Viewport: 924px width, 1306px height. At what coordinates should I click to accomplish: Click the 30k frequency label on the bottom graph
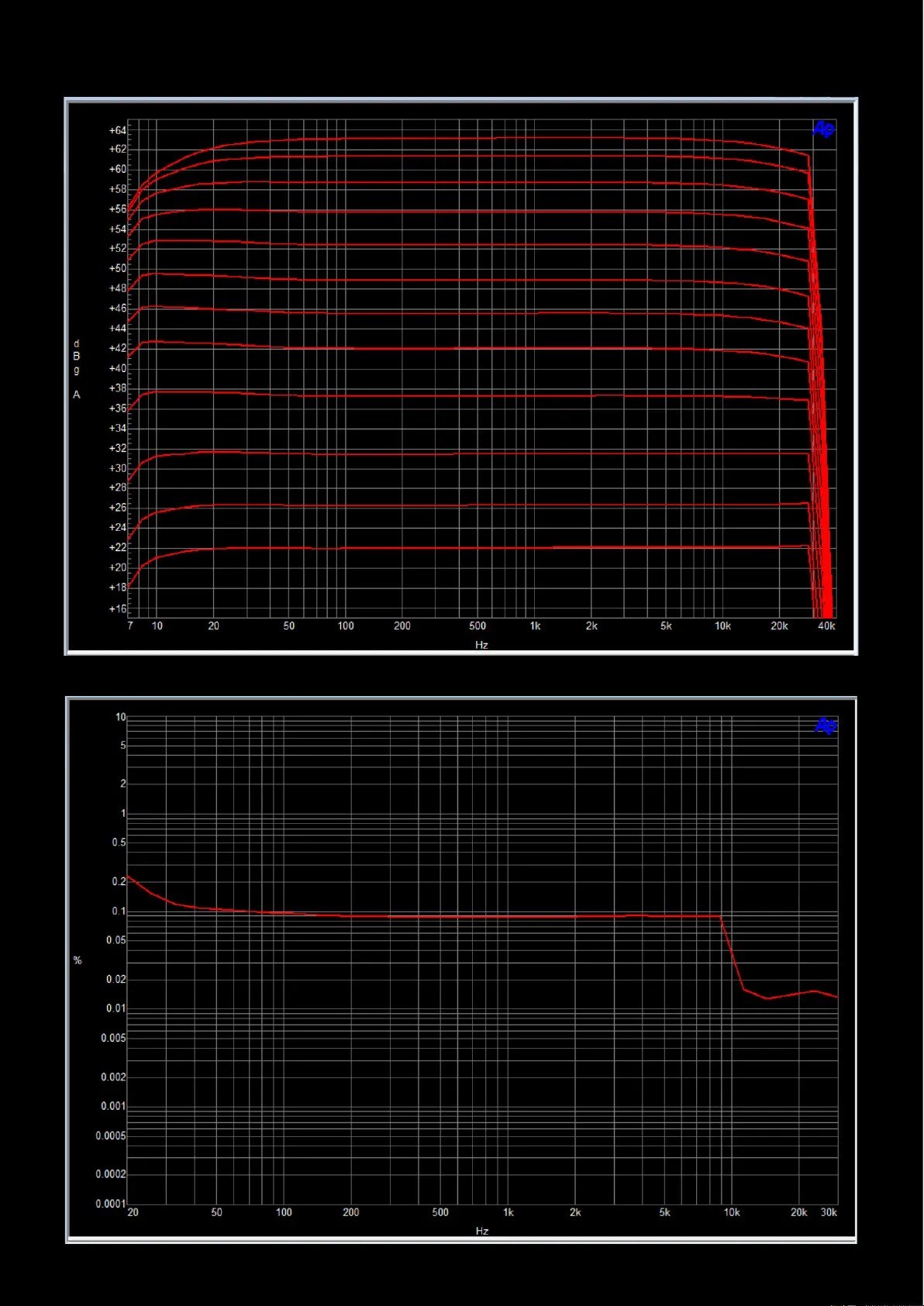click(829, 1213)
